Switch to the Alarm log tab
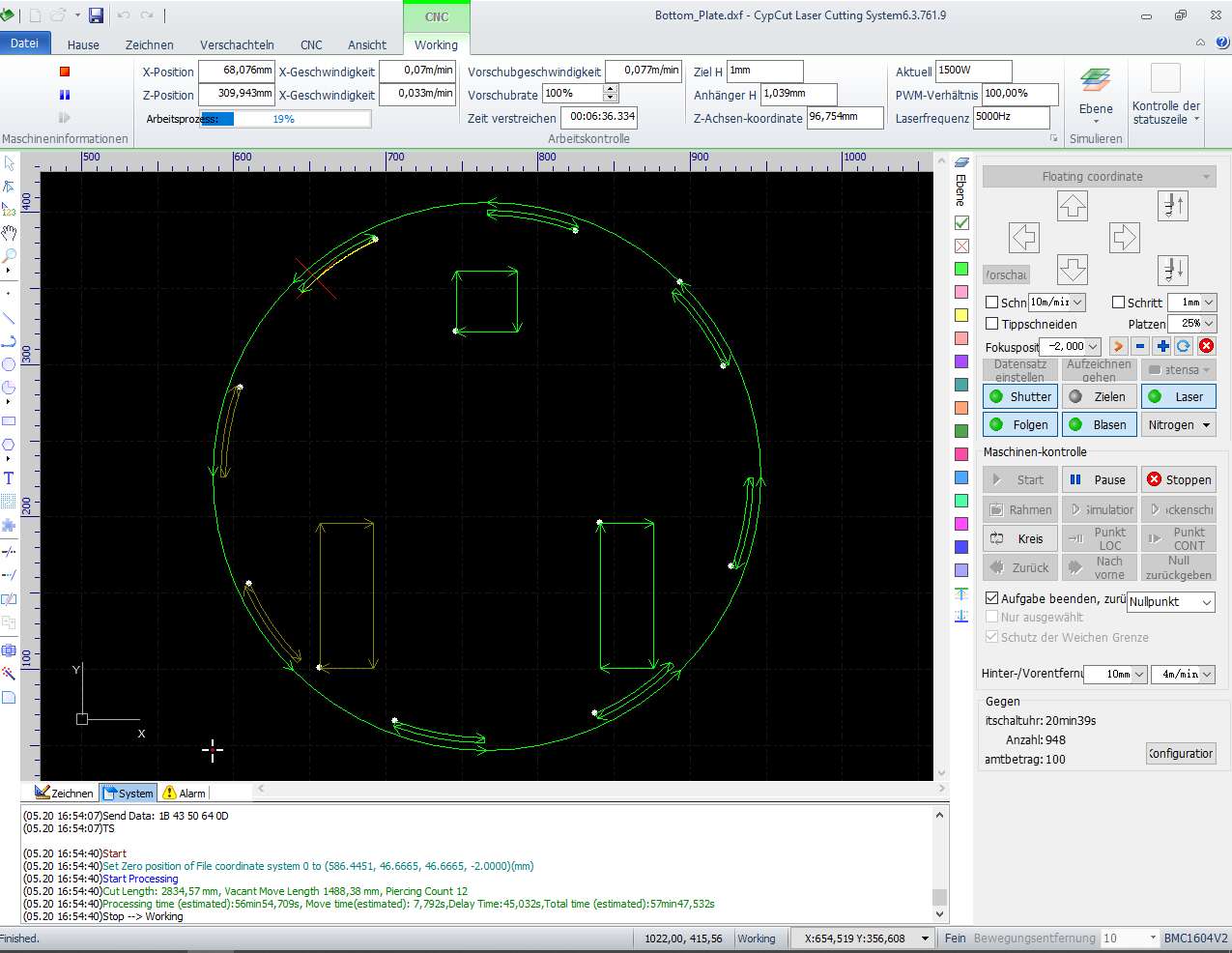This screenshot has height=953, width=1232. [x=185, y=794]
